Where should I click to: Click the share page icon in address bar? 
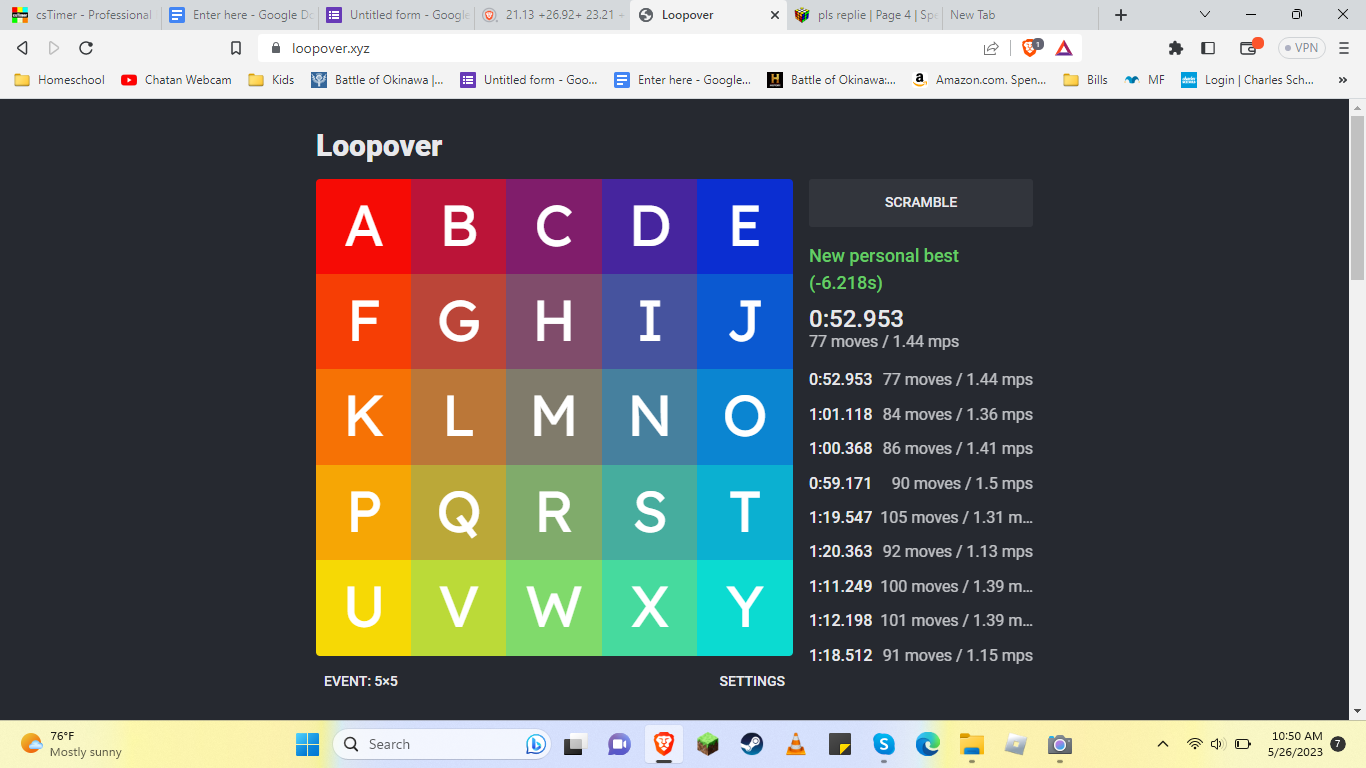tap(991, 47)
